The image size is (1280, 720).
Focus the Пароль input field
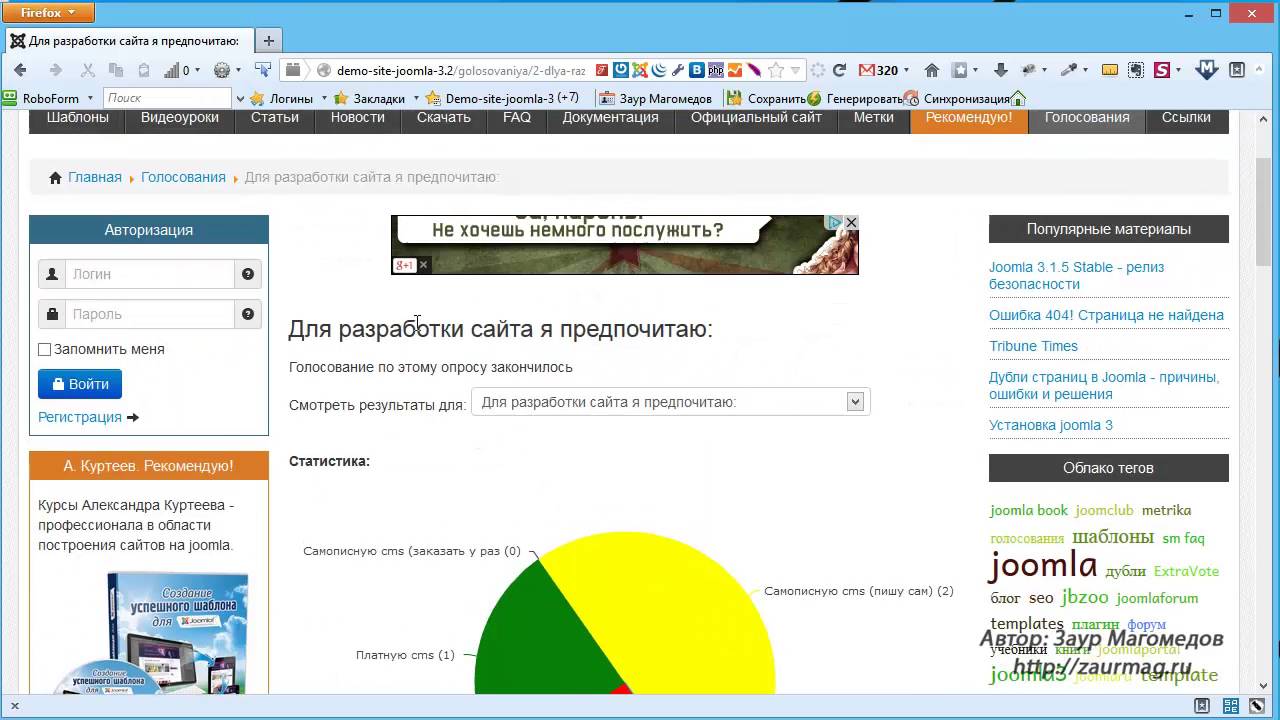(x=150, y=314)
